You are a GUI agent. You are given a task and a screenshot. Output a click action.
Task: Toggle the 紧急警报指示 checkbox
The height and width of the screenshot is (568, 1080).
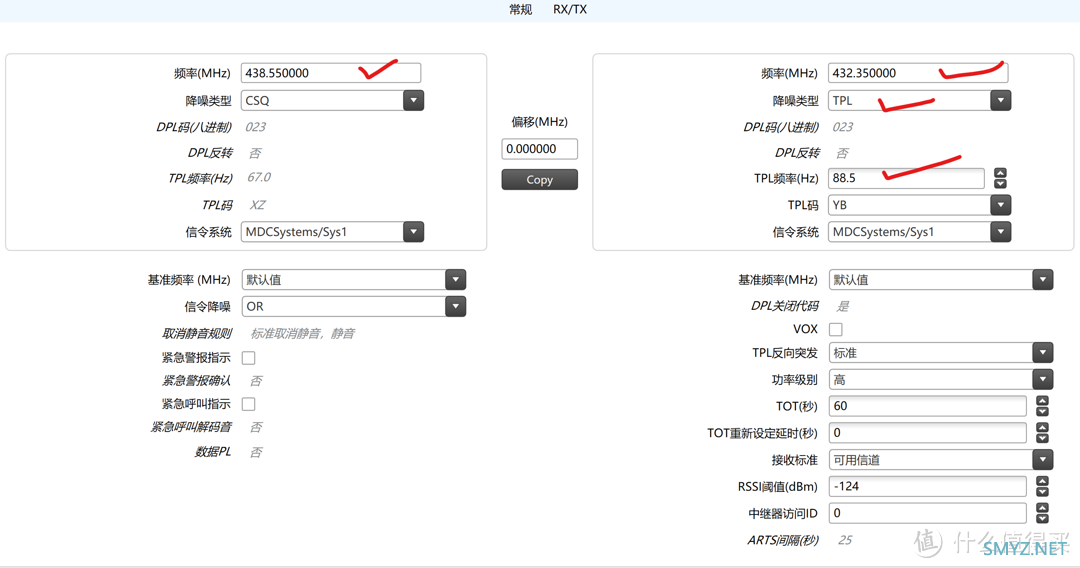(249, 358)
